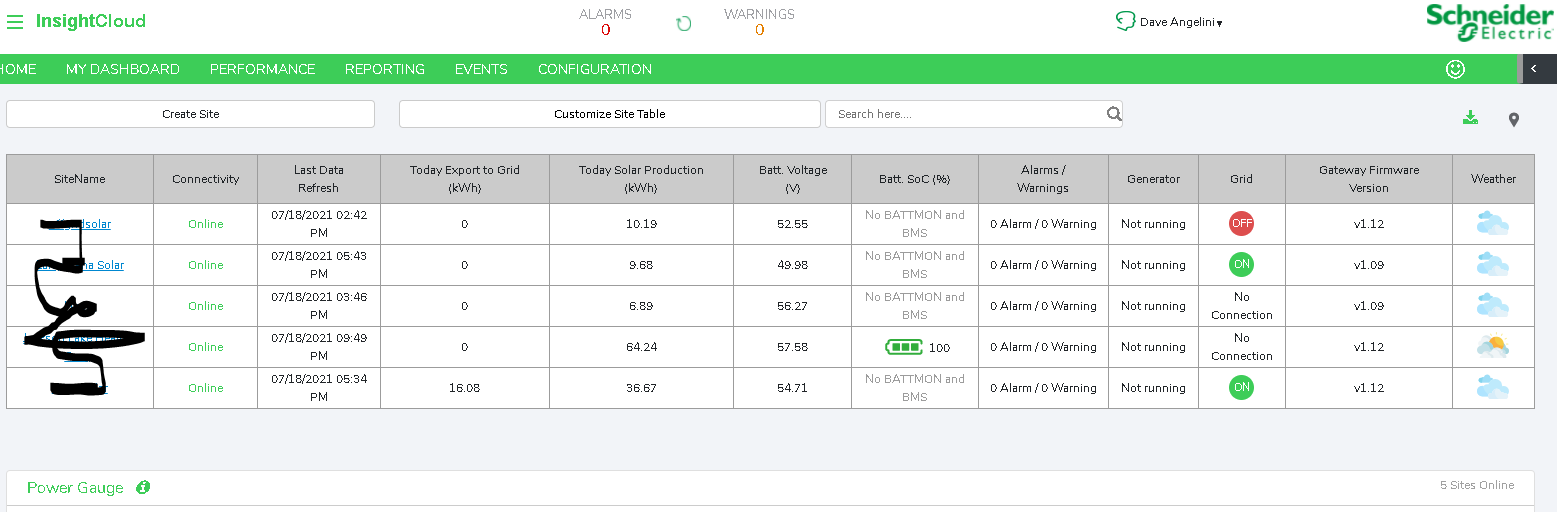Click the Grid column header

pyautogui.click(x=1241, y=179)
